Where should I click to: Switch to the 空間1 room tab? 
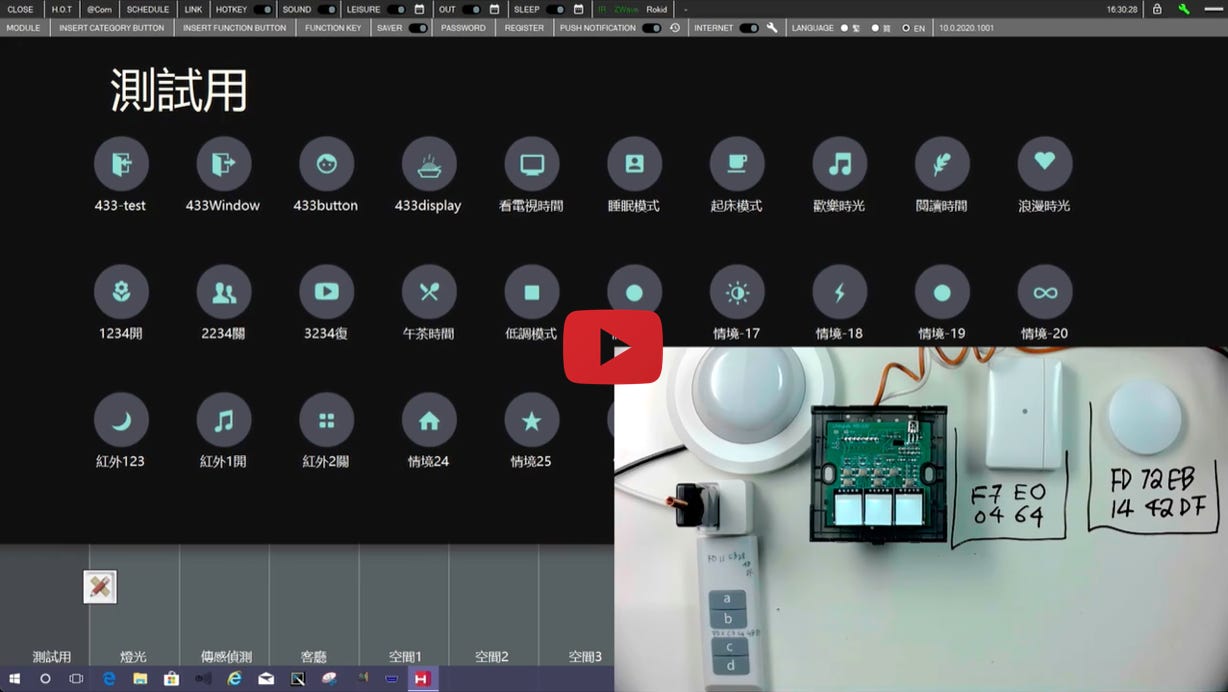pos(404,605)
